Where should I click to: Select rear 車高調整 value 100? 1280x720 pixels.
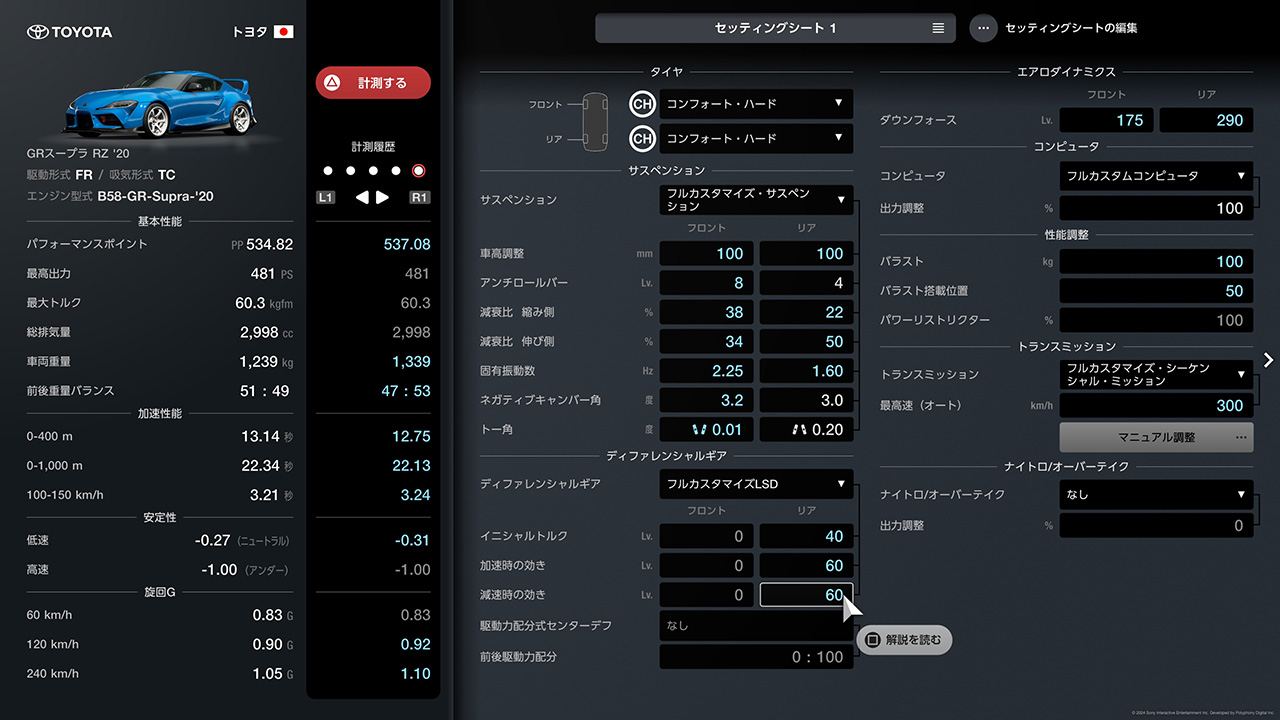pos(806,254)
